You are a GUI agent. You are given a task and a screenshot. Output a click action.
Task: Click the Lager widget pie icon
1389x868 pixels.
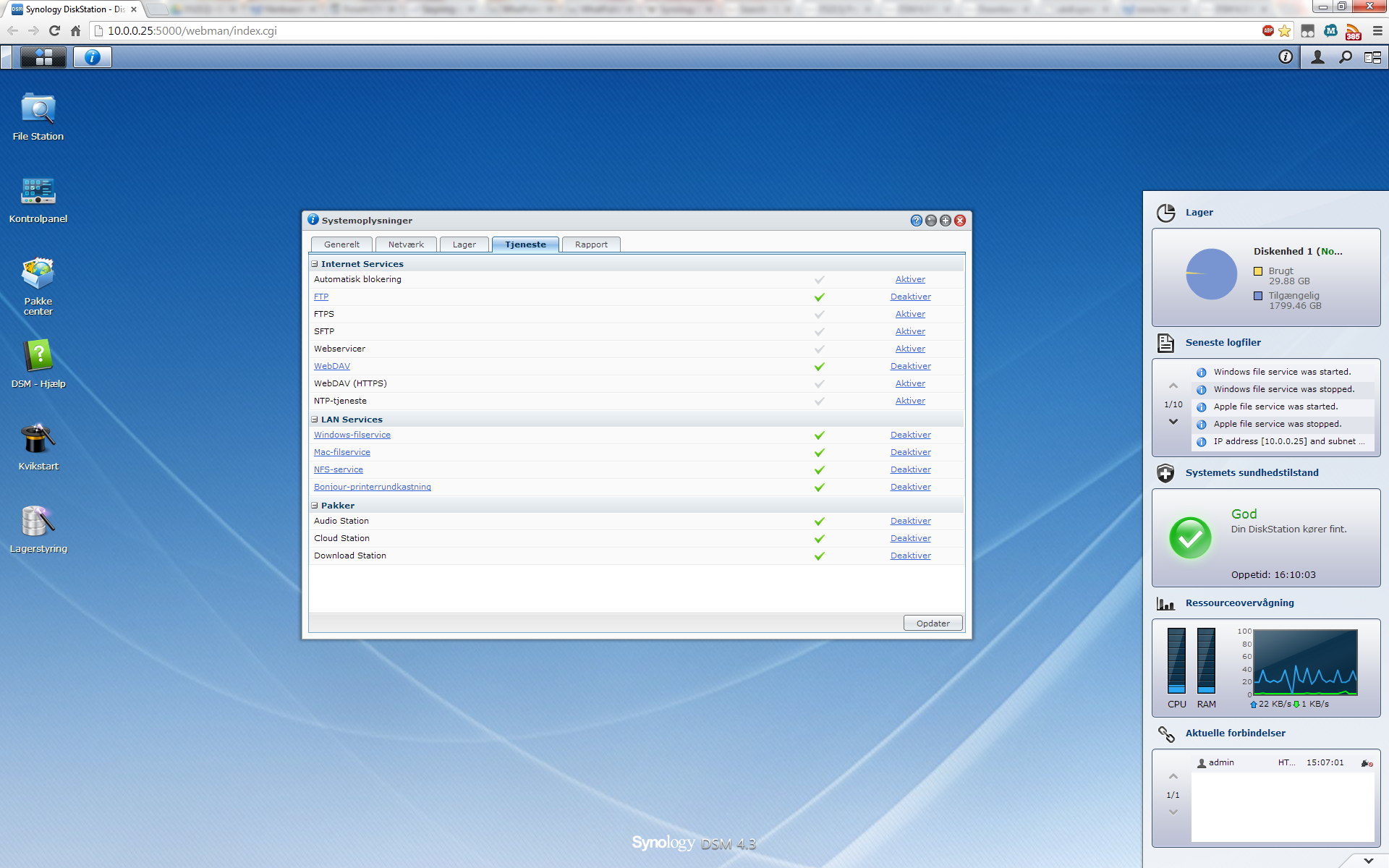1165,213
